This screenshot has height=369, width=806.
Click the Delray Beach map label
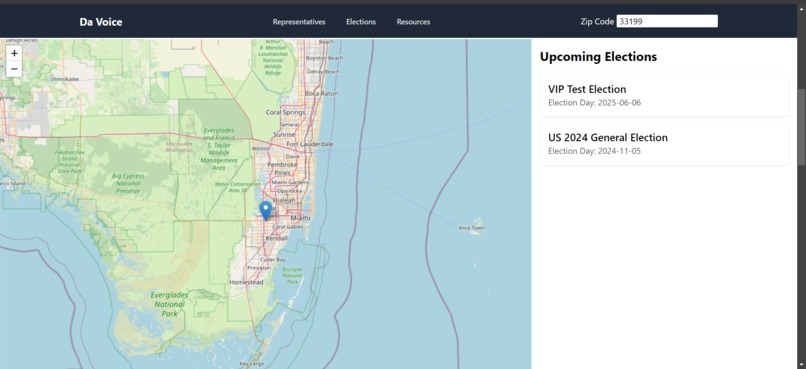click(x=323, y=72)
